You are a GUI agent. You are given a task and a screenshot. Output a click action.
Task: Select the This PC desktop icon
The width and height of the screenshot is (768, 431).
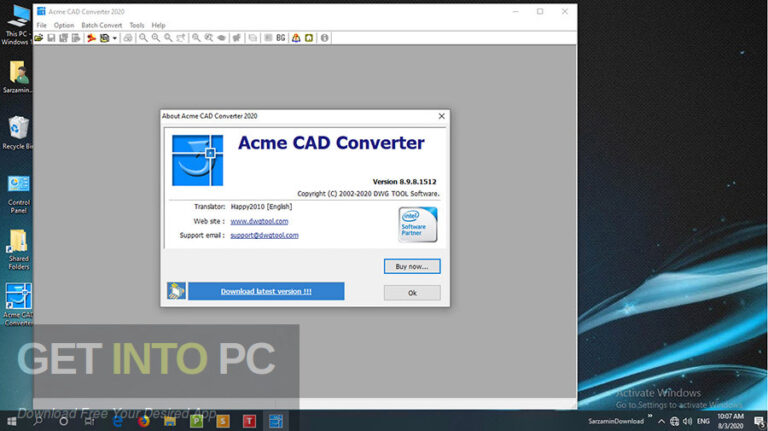point(17,24)
